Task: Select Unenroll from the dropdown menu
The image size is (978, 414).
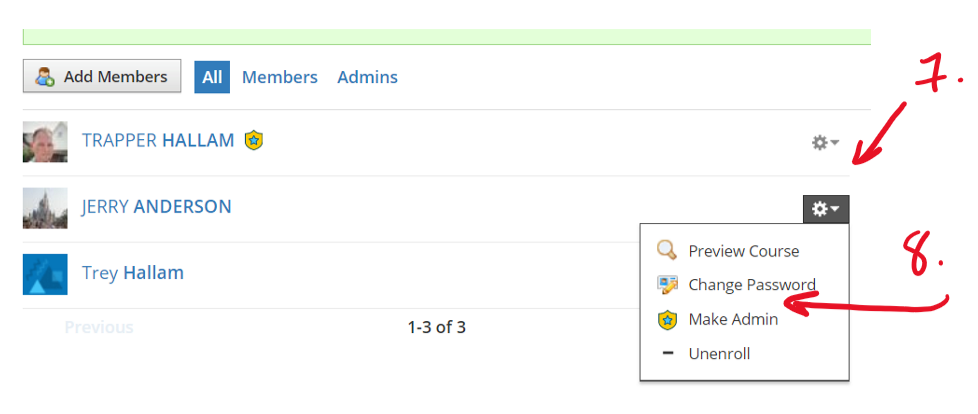Action: tap(719, 354)
